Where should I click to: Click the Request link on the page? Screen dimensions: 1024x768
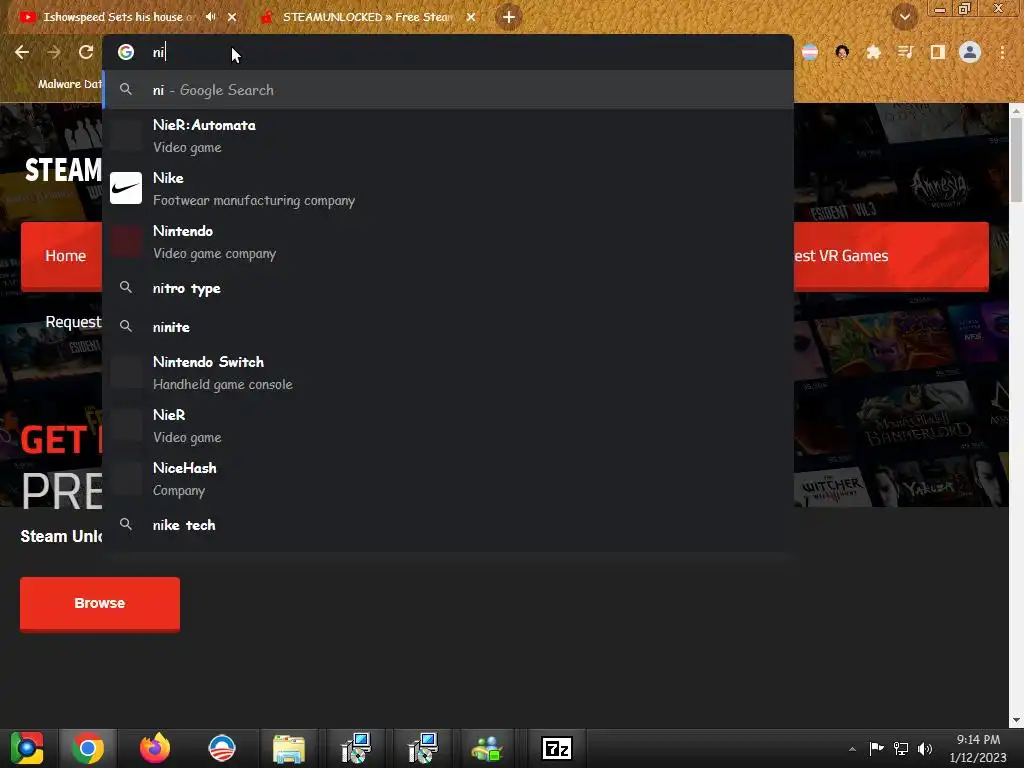(x=73, y=321)
